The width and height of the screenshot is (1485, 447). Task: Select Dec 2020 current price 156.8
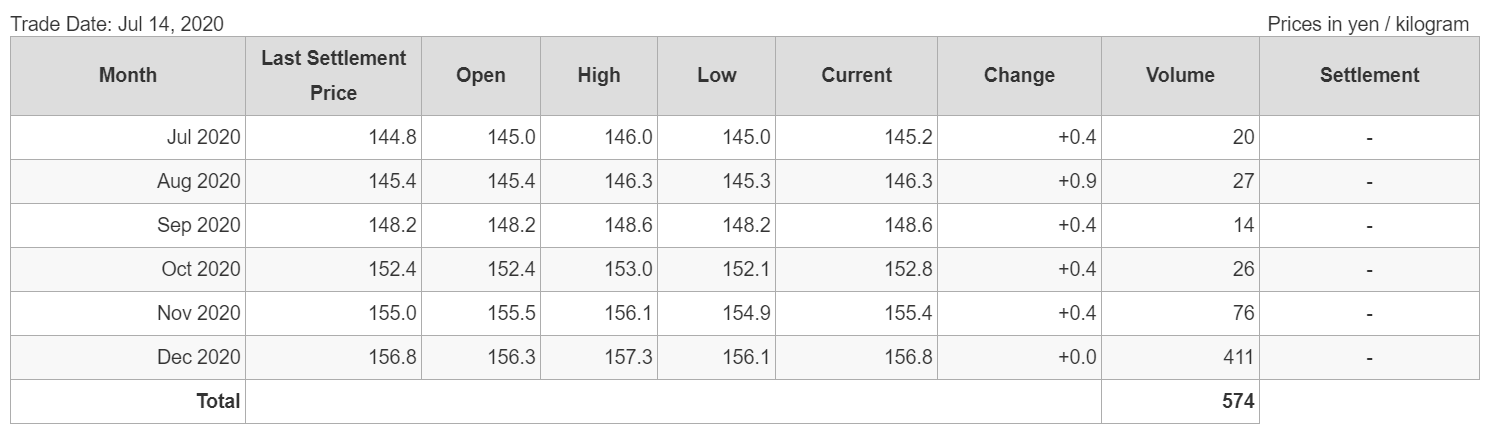click(908, 358)
